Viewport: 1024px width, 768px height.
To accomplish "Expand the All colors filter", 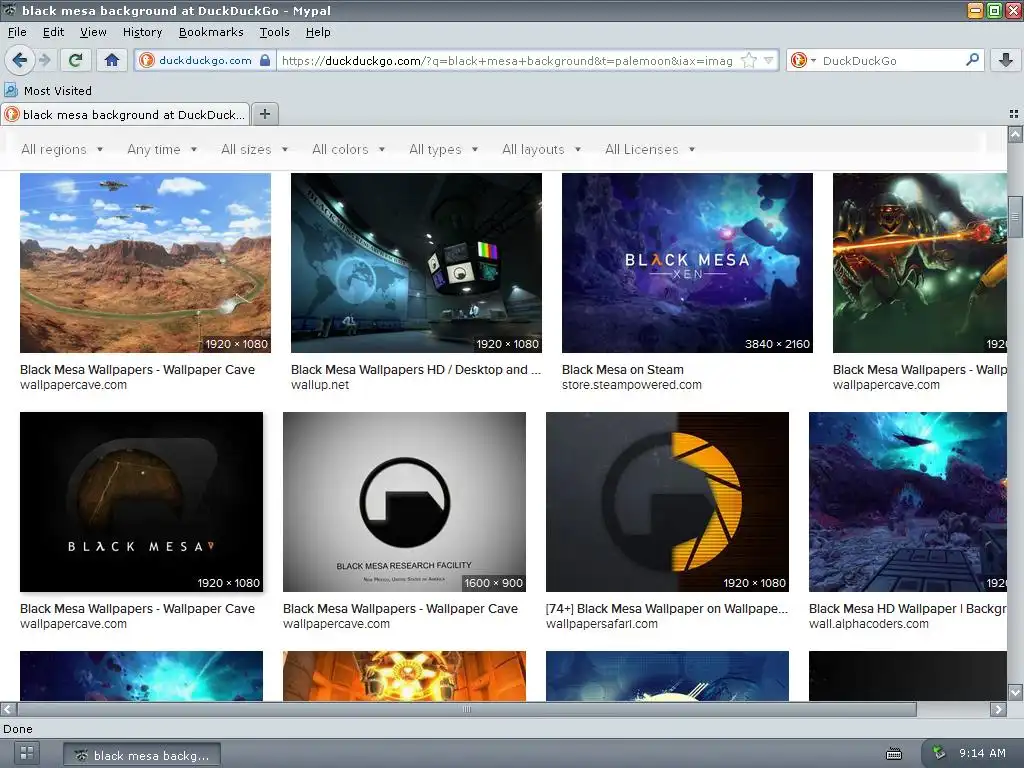I will (x=349, y=150).
